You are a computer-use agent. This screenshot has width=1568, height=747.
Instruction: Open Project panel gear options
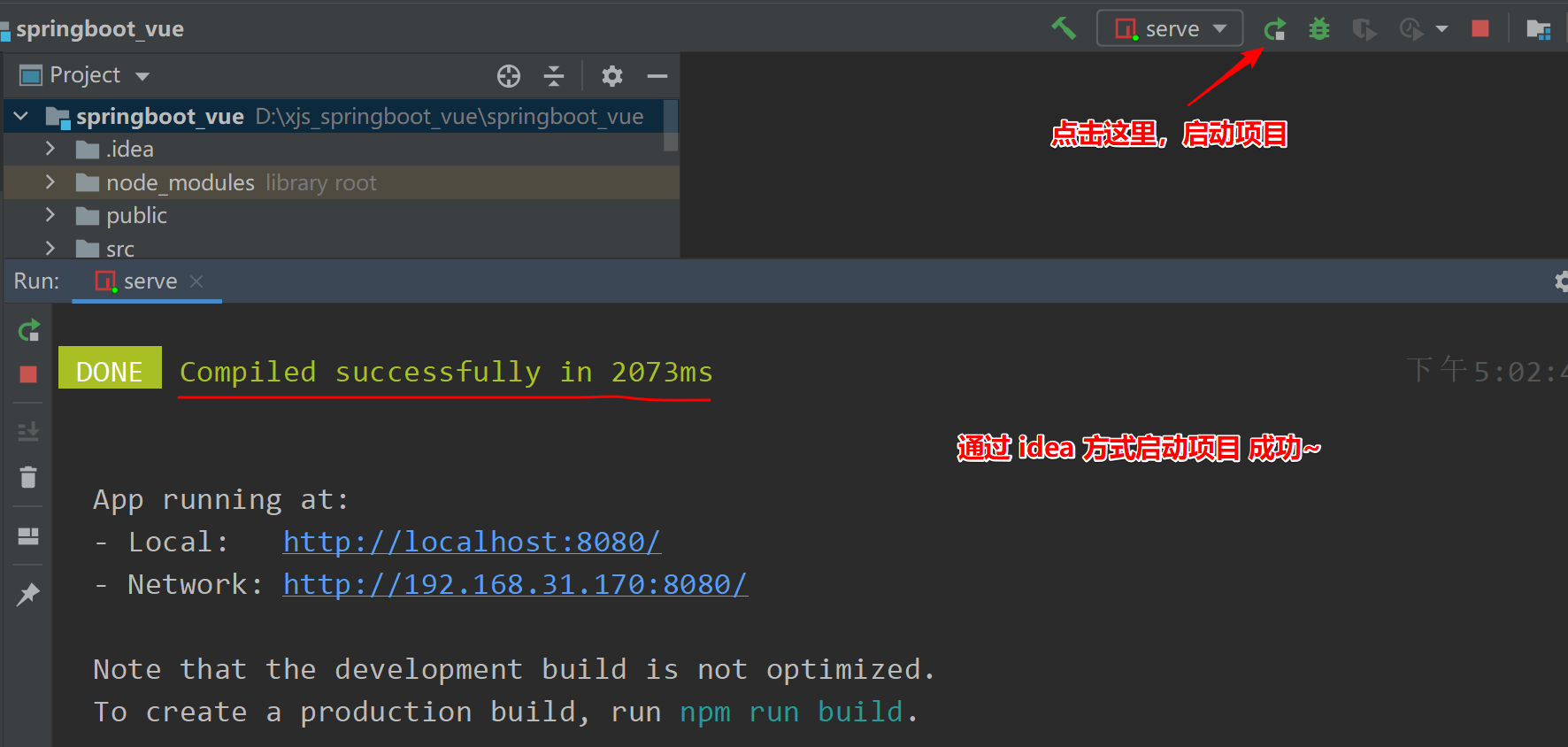(612, 76)
